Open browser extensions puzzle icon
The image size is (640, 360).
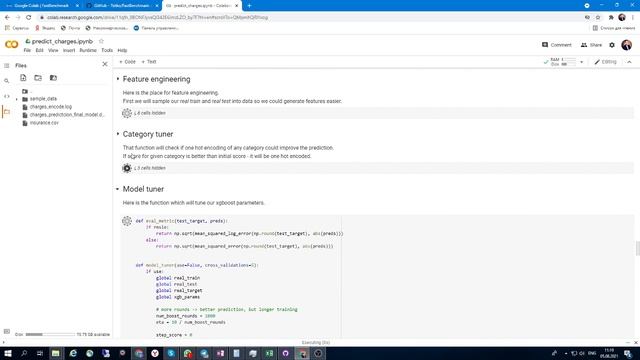click(x=611, y=17)
